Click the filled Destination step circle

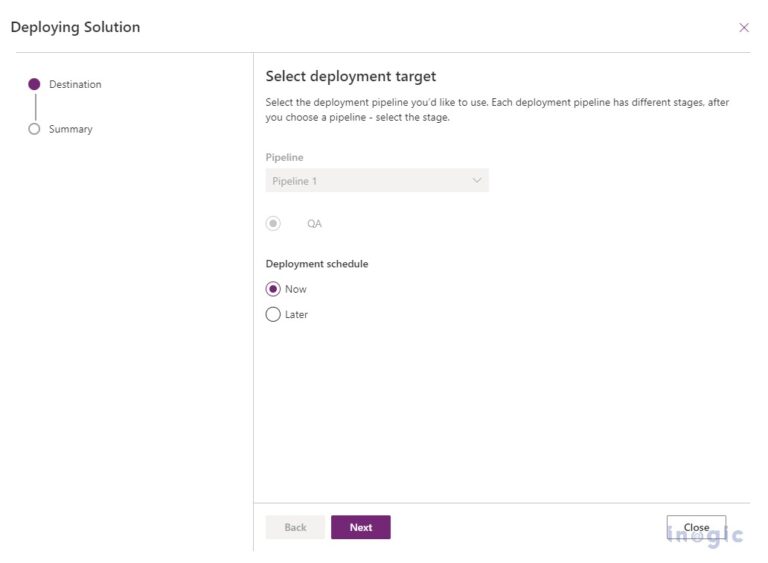coord(34,85)
